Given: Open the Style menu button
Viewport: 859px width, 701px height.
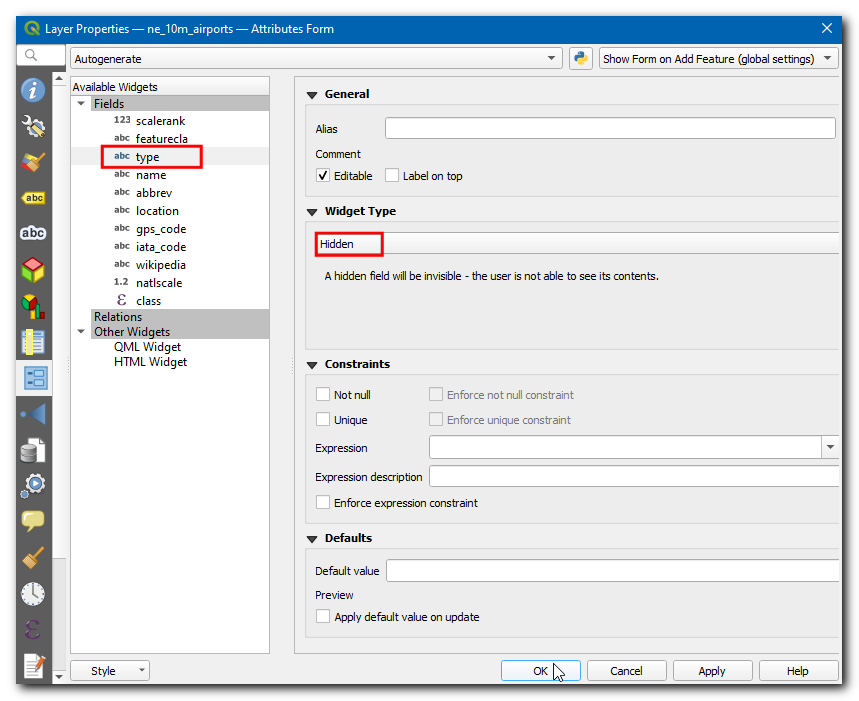Looking at the screenshot, I should (110, 671).
